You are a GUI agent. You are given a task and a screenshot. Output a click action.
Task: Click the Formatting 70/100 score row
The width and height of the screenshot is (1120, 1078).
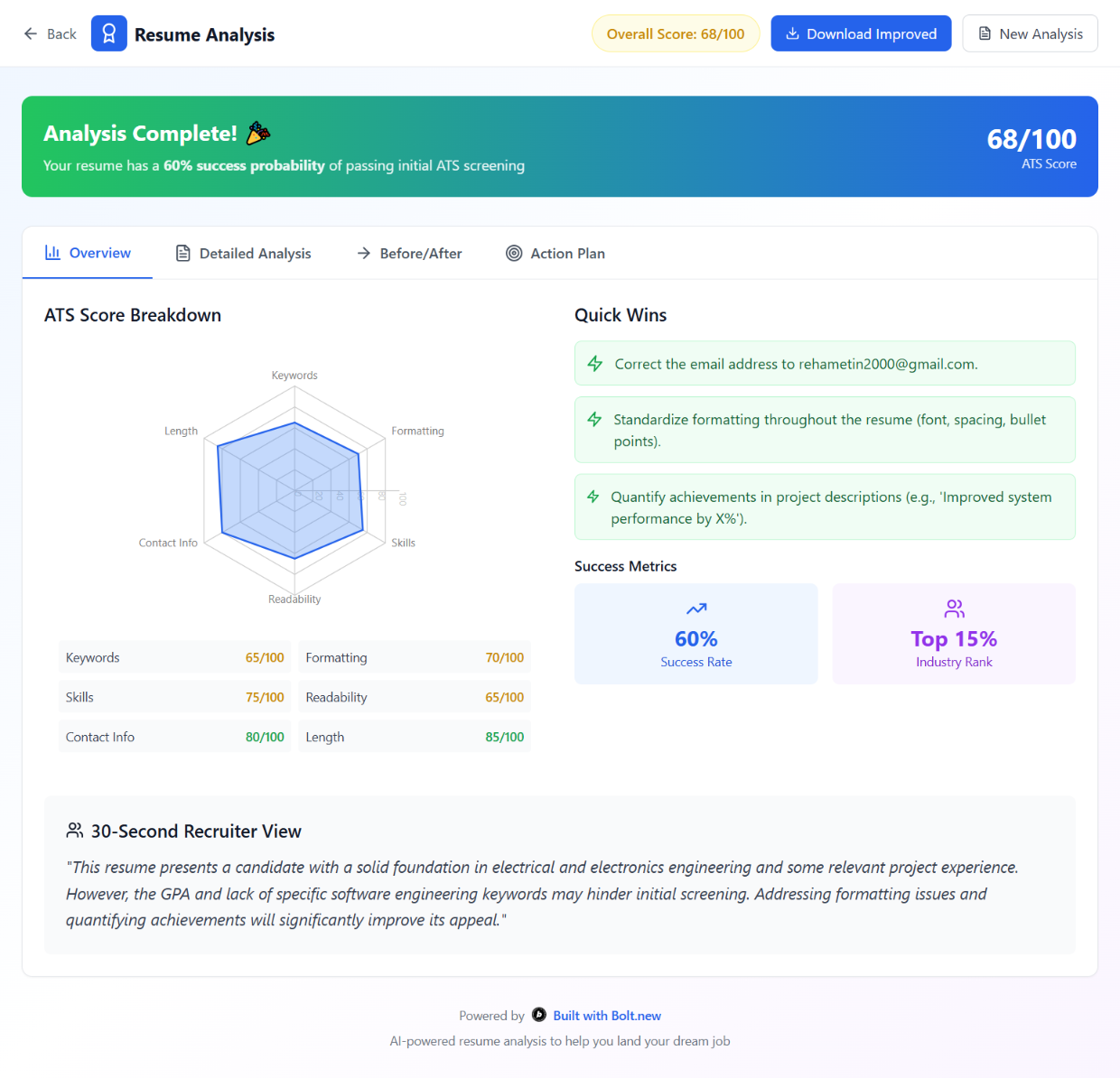415,657
